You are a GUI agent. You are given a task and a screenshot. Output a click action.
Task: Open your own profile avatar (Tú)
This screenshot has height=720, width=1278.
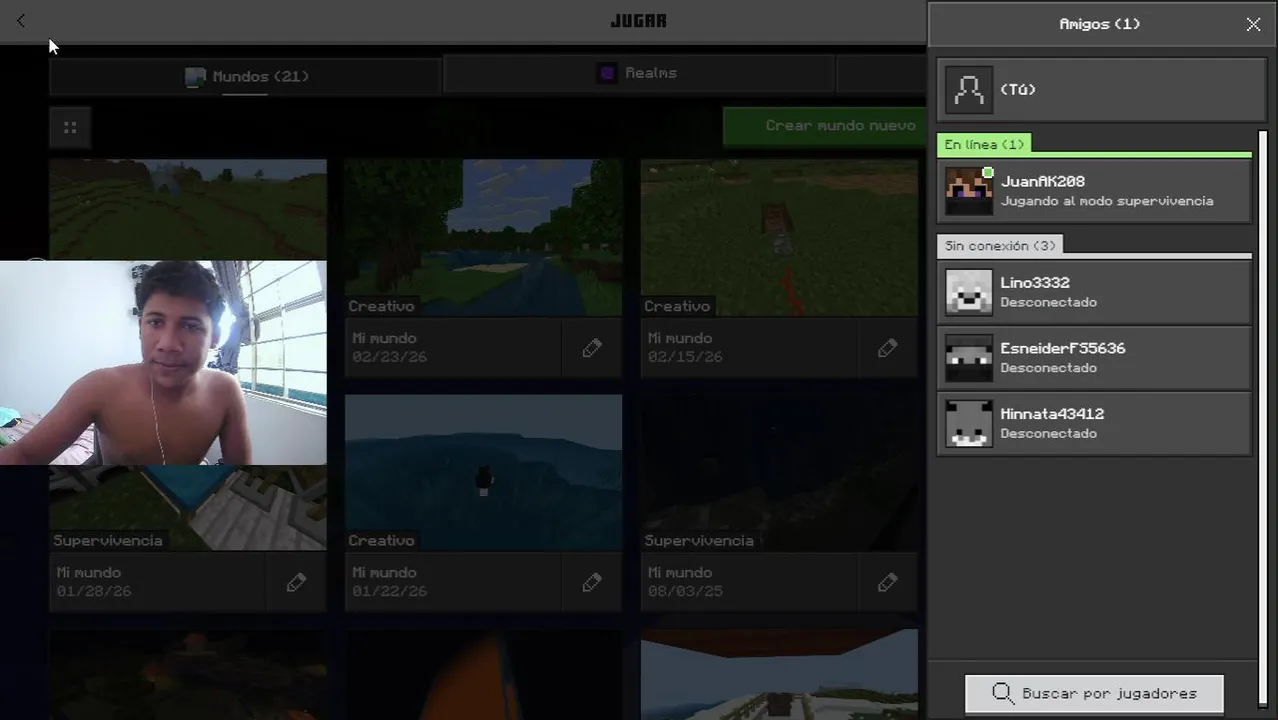(x=969, y=90)
